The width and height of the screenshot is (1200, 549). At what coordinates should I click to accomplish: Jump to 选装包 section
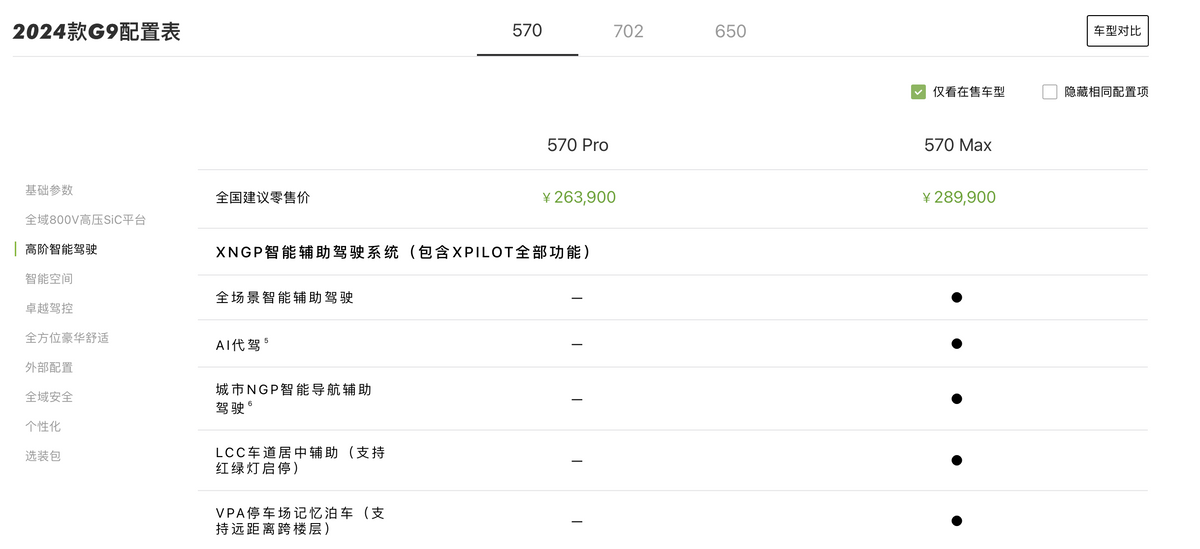[x=43, y=456]
